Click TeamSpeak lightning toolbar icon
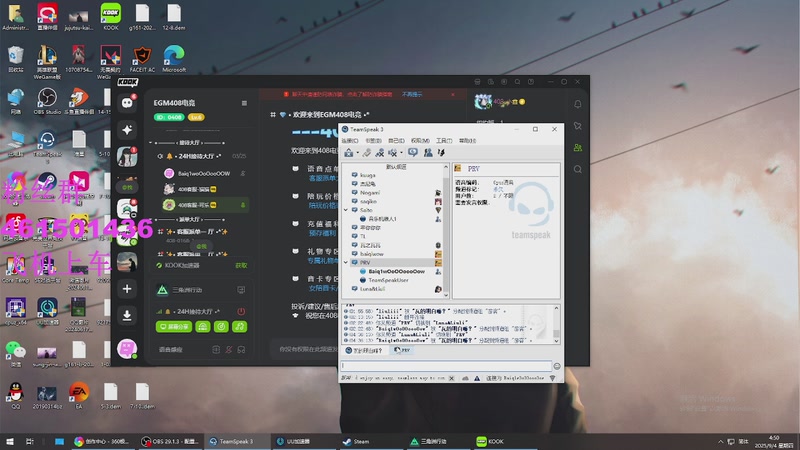The height and width of the screenshot is (450, 800). (441, 153)
